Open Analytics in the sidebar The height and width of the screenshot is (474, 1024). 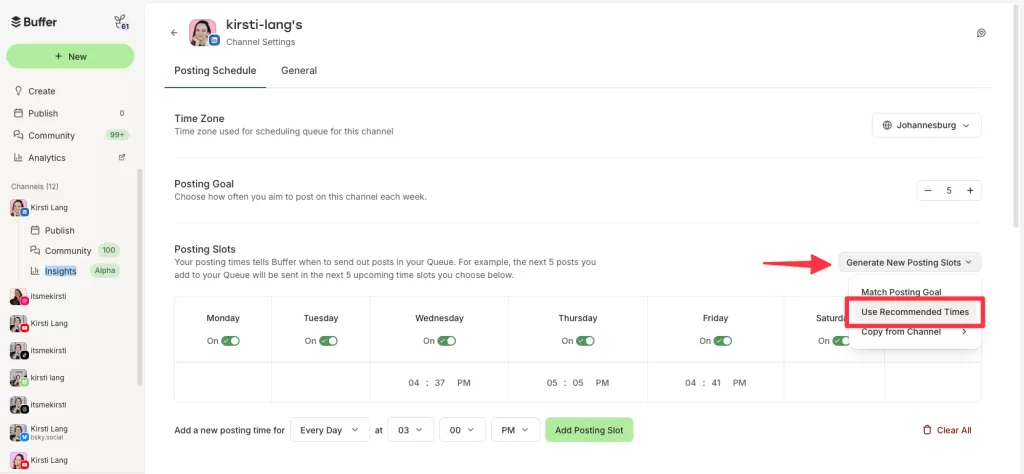point(46,157)
